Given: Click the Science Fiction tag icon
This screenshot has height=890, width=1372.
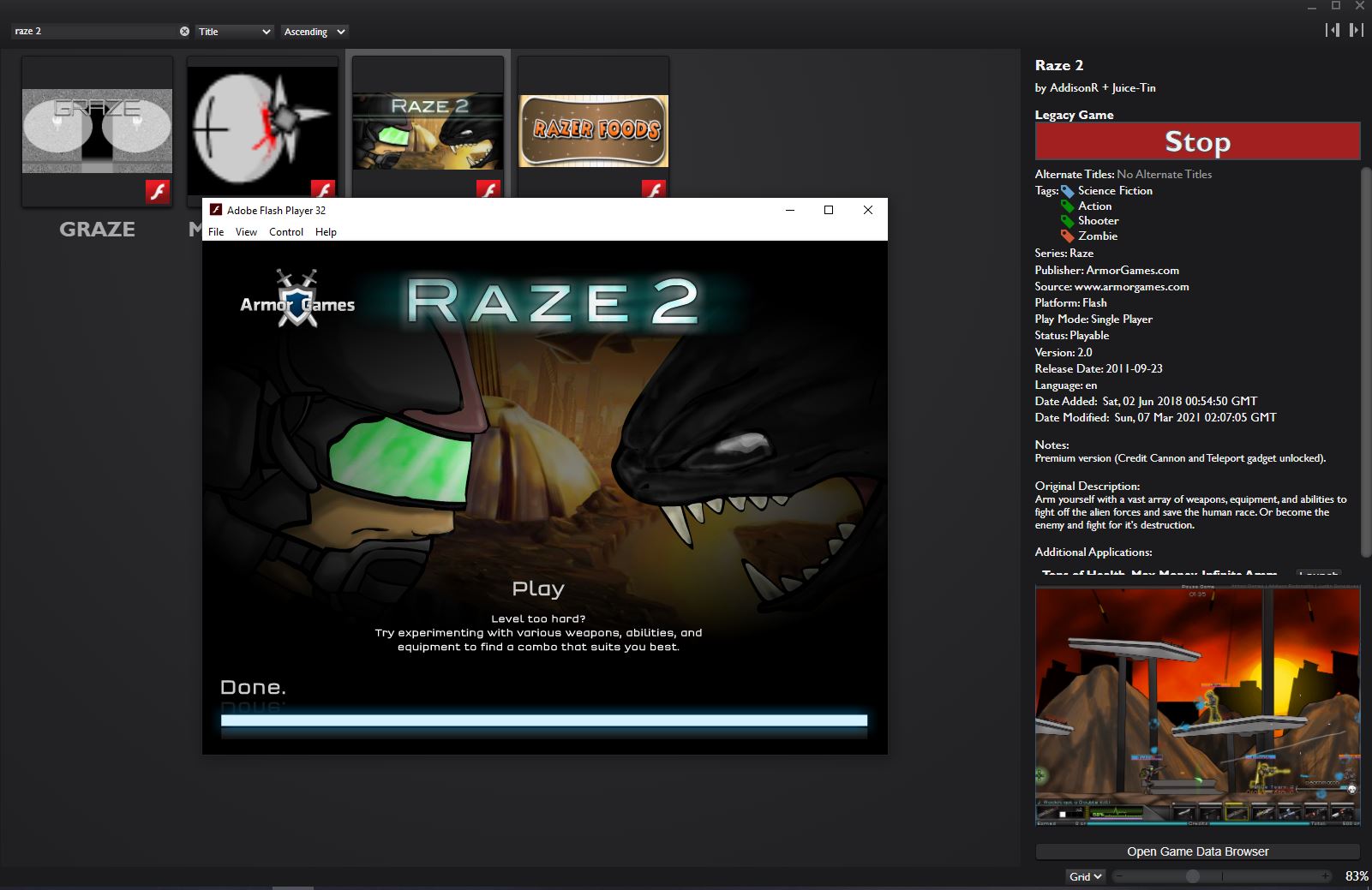Looking at the screenshot, I should click(x=1067, y=191).
